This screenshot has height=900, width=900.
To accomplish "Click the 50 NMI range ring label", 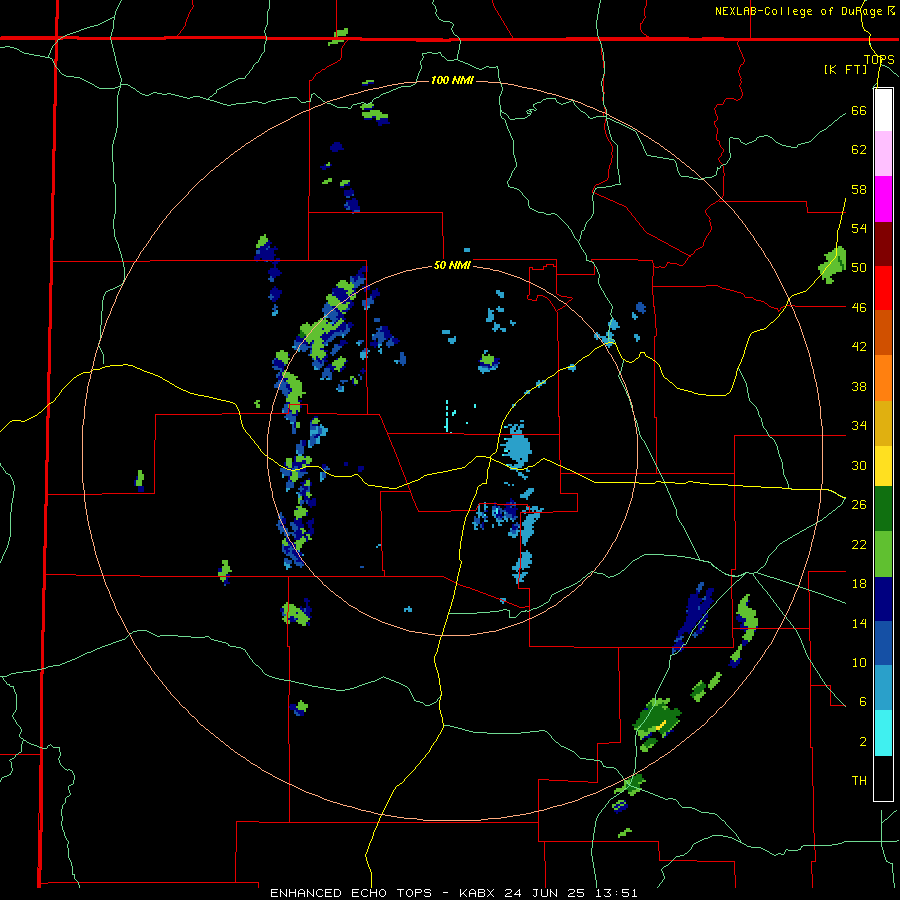I will pos(452,265).
